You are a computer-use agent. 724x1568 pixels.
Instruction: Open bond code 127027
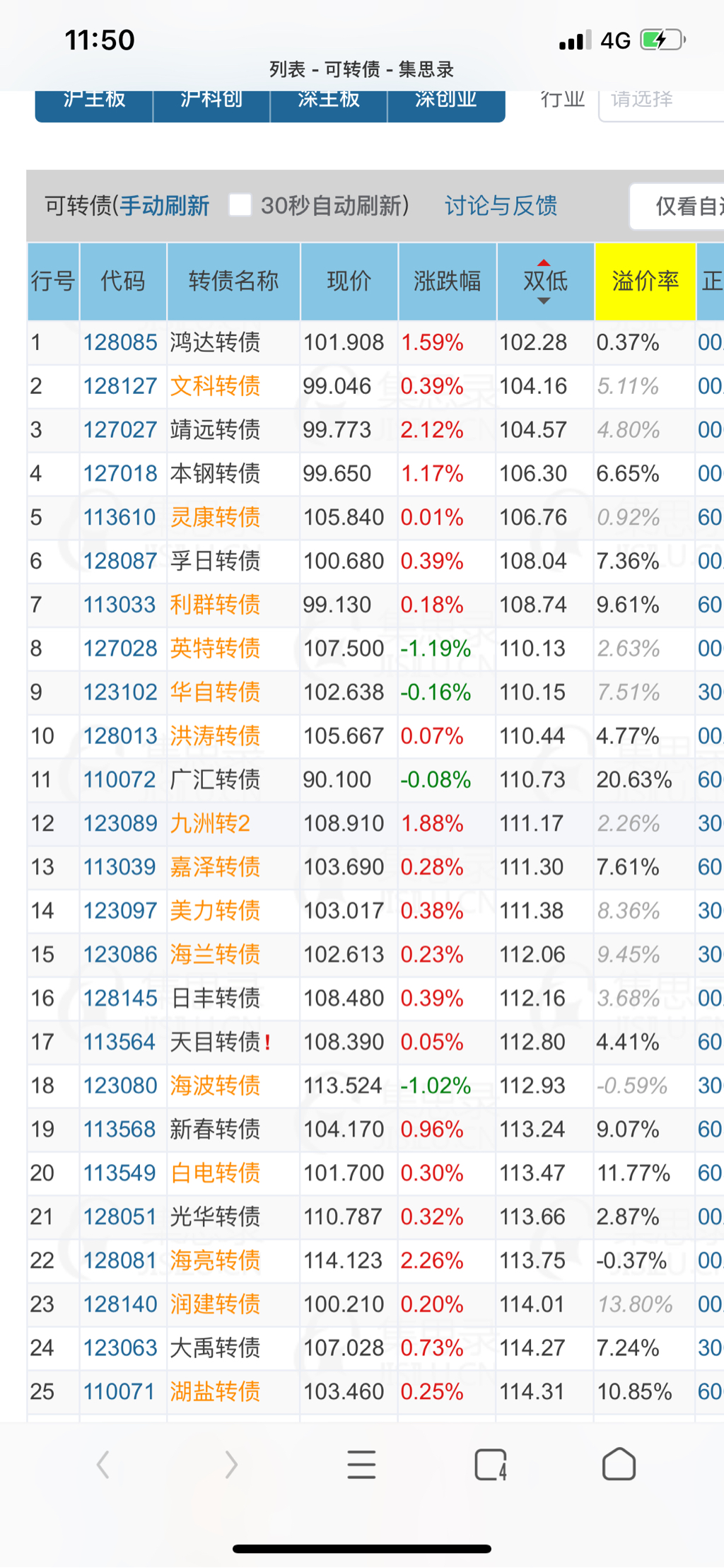pos(120,430)
